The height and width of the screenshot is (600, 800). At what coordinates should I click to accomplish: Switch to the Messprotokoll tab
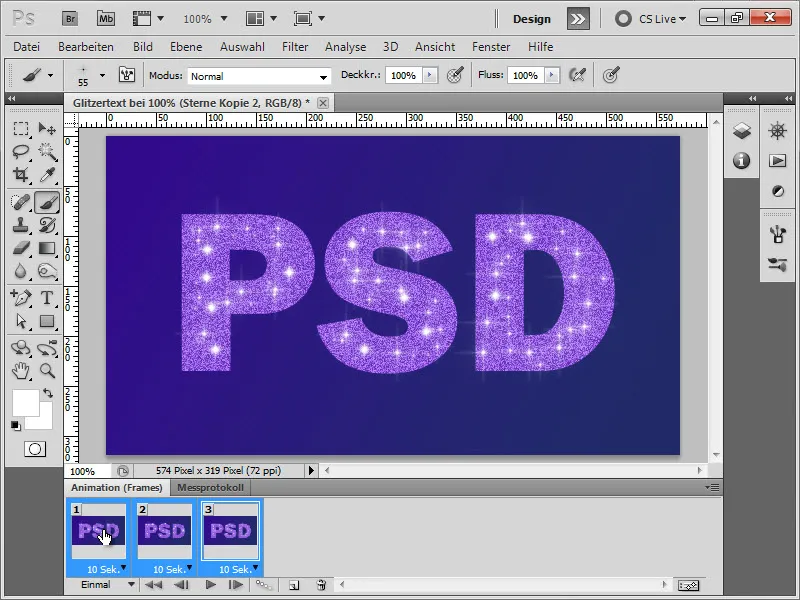(210, 487)
